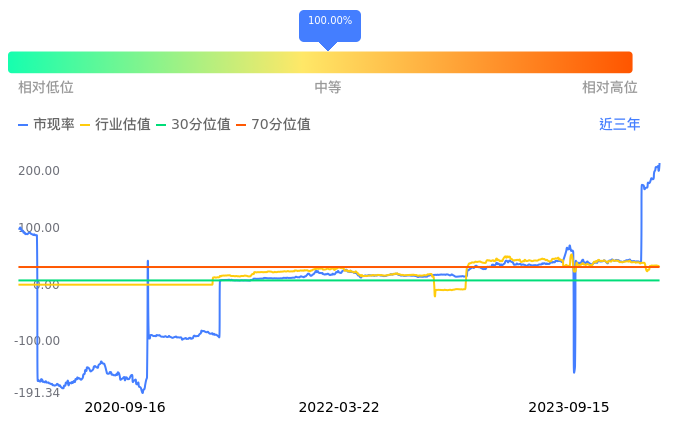Click the 2023-09-15 date axis label
The image size is (686, 442).
pos(568,408)
